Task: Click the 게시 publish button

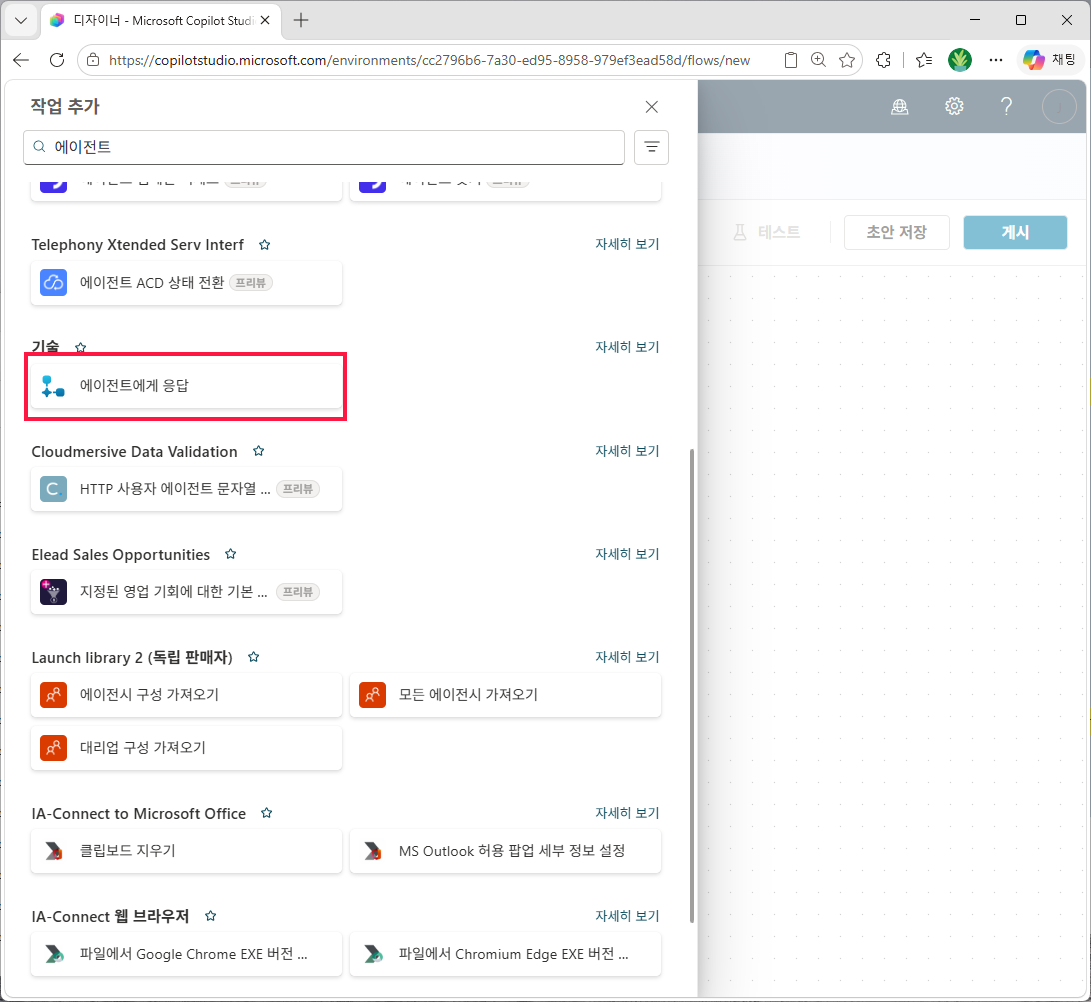Action: click(x=1015, y=232)
